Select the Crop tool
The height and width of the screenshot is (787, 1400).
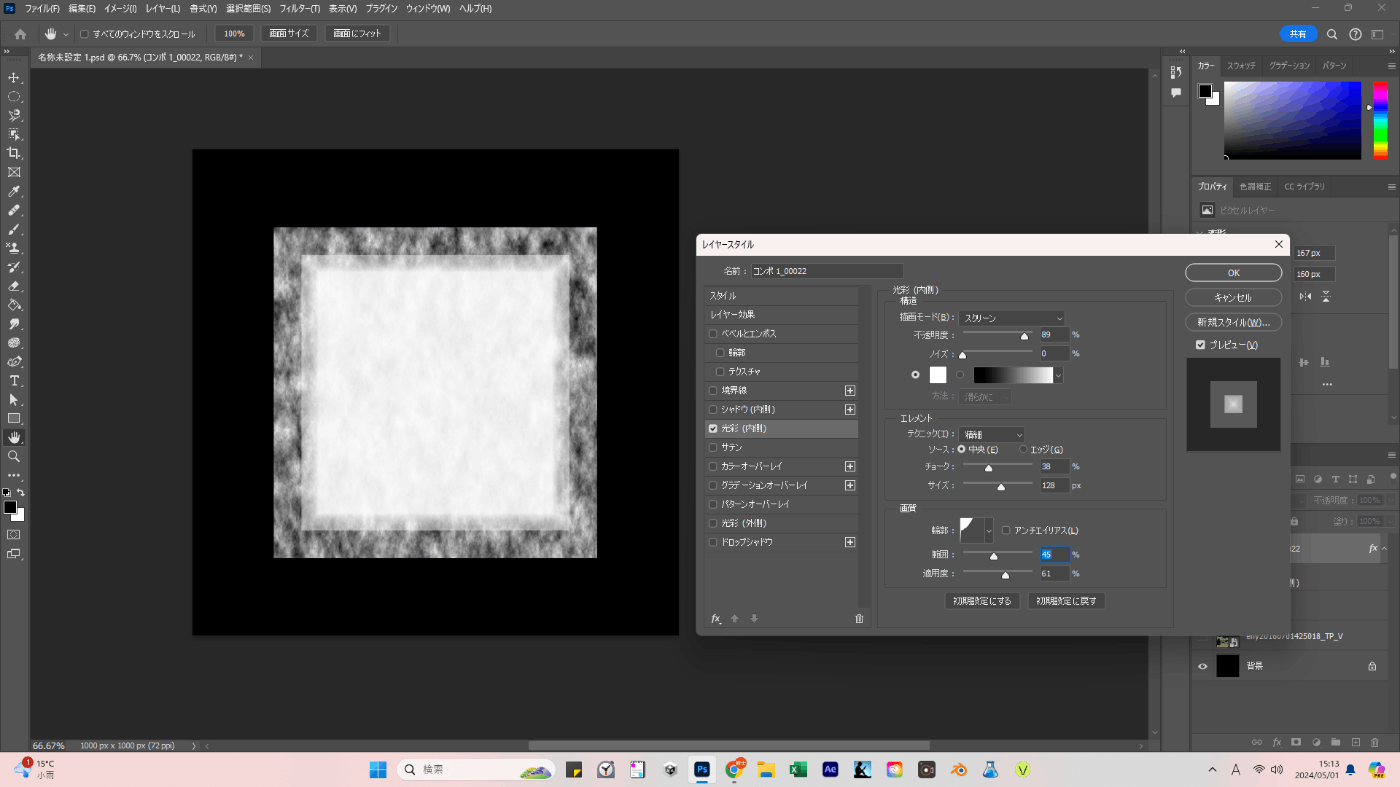coord(14,153)
